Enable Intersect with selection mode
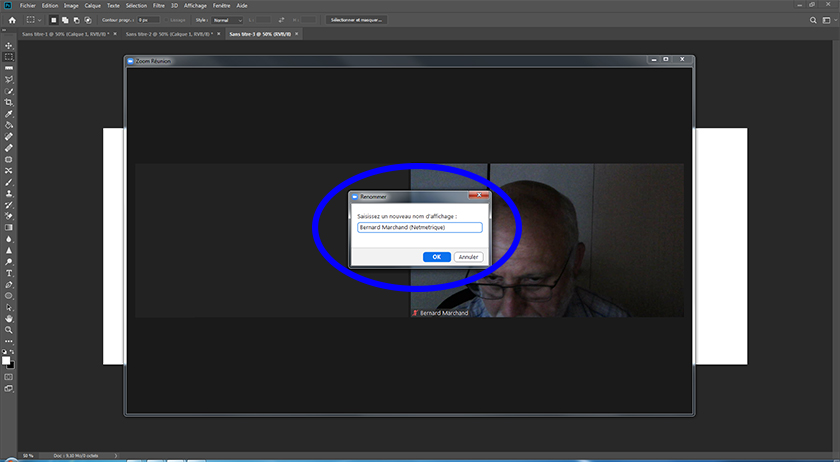 (x=88, y=20)
